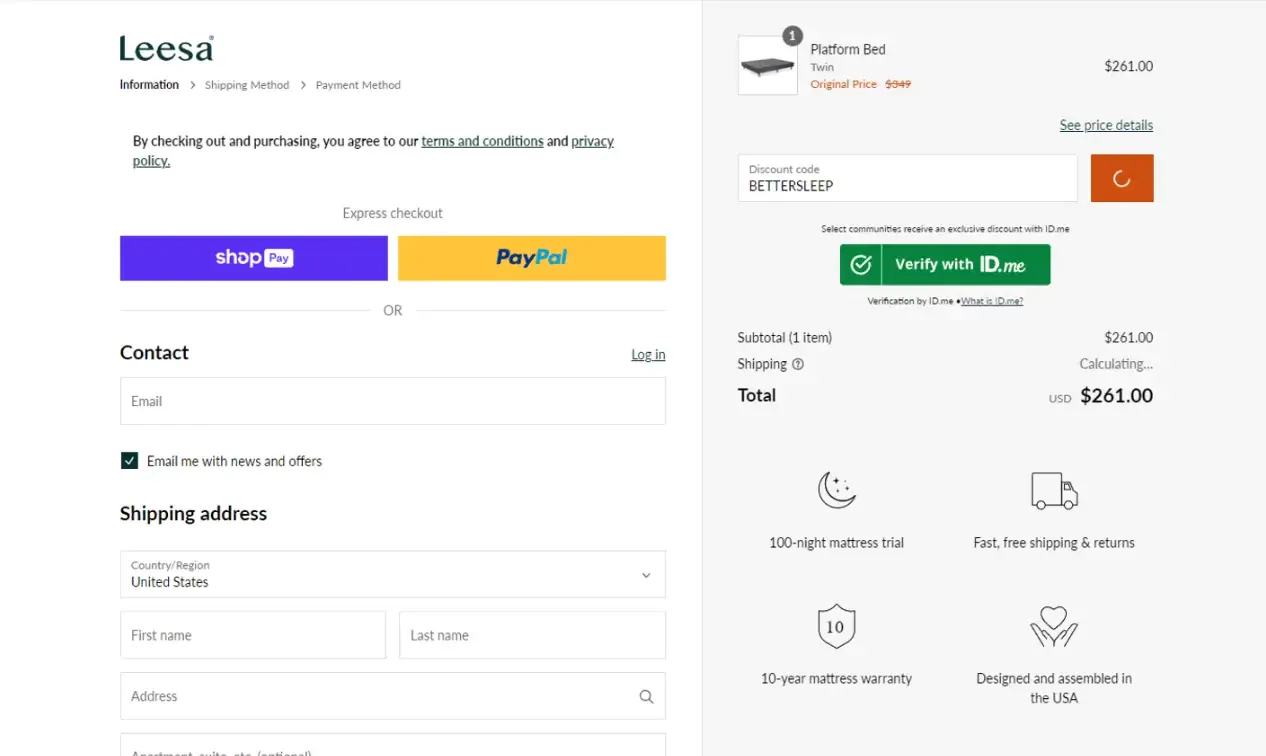The image size is (1266, 756).
Task: Click the Platform Bed product thumbnail
Action: coord(767,66)
